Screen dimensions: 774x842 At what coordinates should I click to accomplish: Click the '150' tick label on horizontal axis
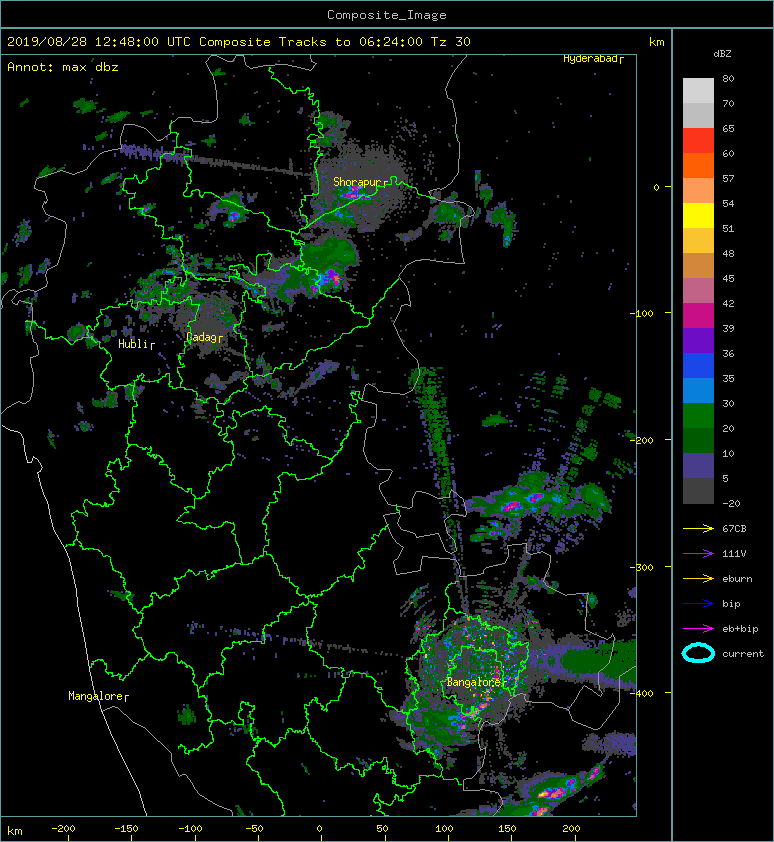pyautogui.click(x=507, y=829)
